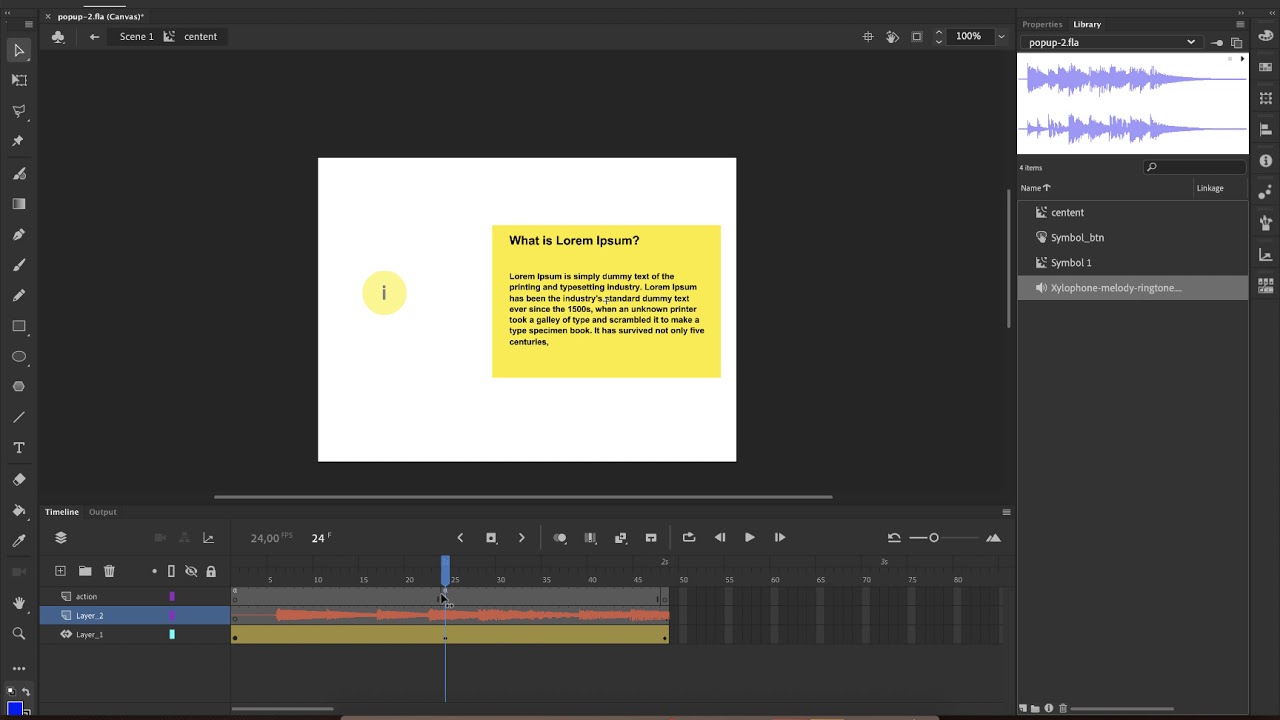Toggle the Rotation tool on stage bar
1280x720 pixels.
pyautogui.click(x=893, y=37)
